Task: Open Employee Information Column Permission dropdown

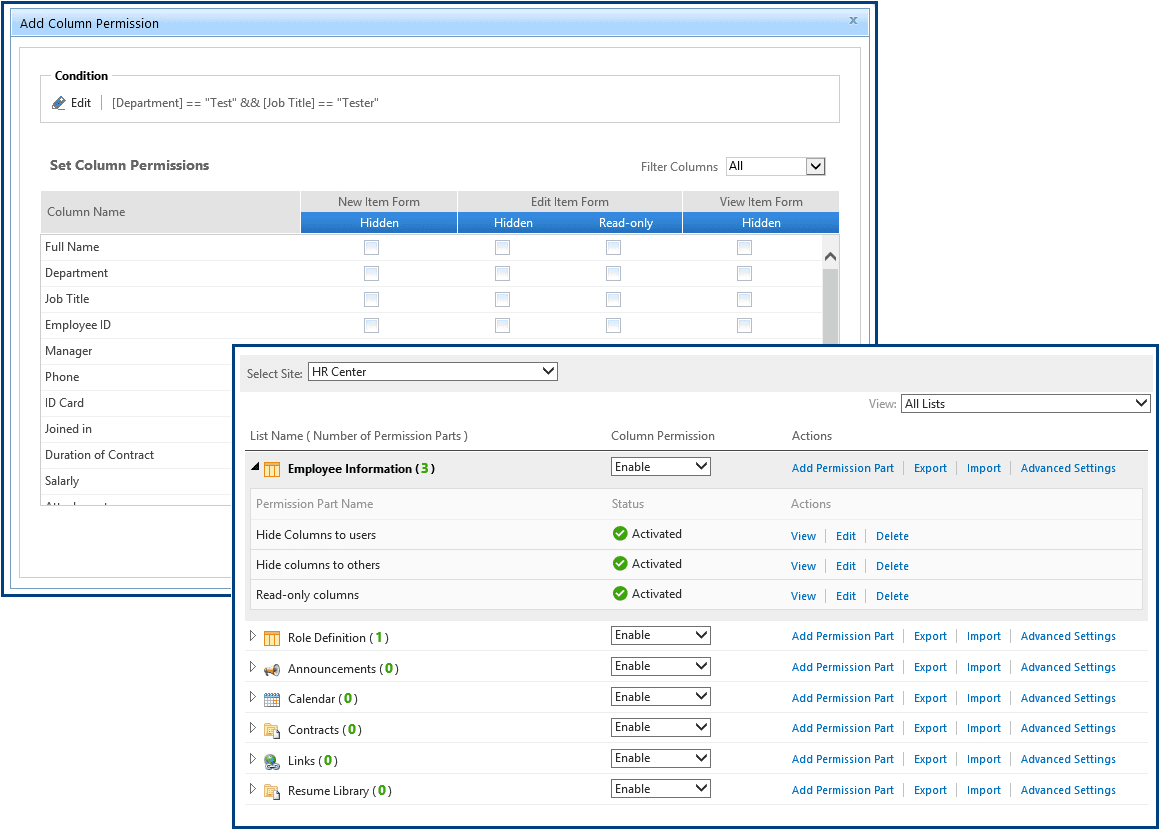Action: (x=660, y=467)
